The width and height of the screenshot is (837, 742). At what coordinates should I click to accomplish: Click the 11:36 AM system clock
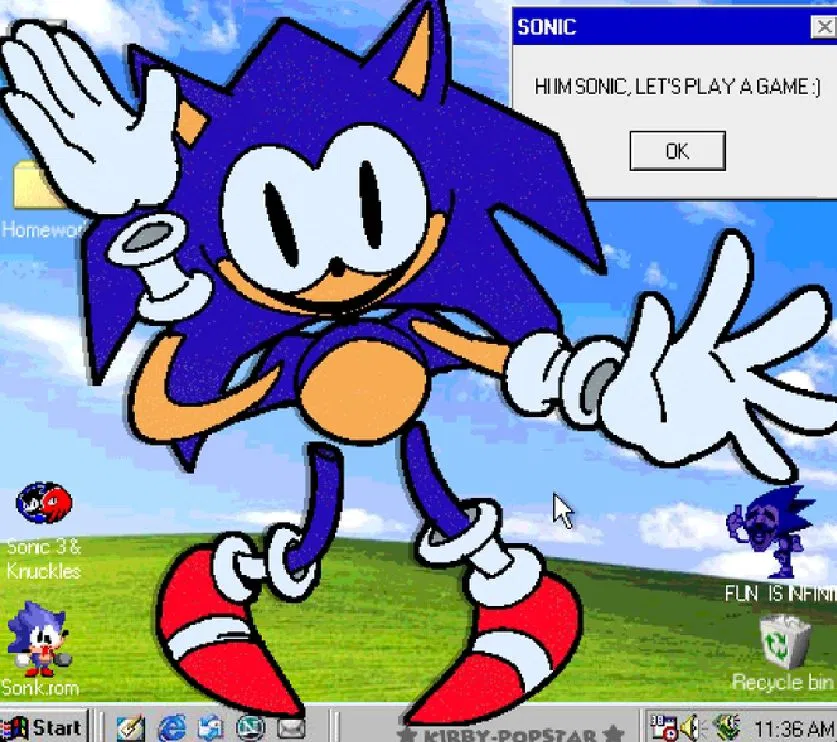tap(793, 728)
